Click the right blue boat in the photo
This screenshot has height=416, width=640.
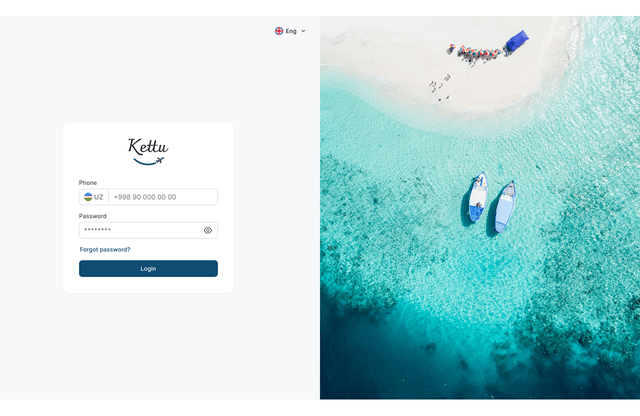(x=505, y=207)
